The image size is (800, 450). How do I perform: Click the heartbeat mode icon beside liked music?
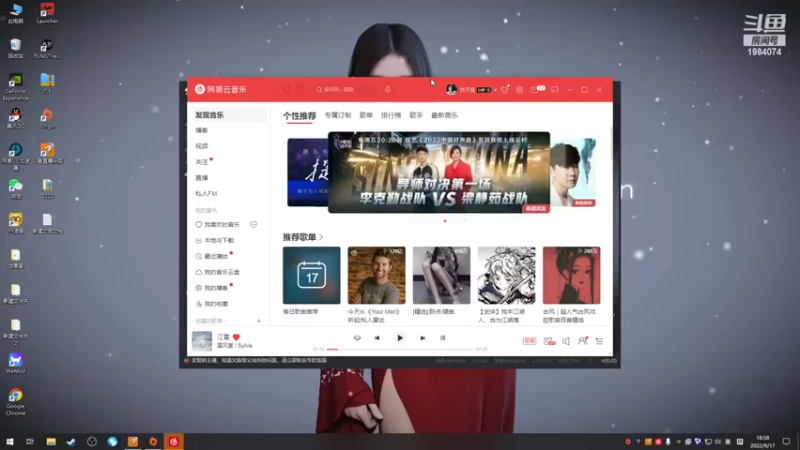(254, 224)
